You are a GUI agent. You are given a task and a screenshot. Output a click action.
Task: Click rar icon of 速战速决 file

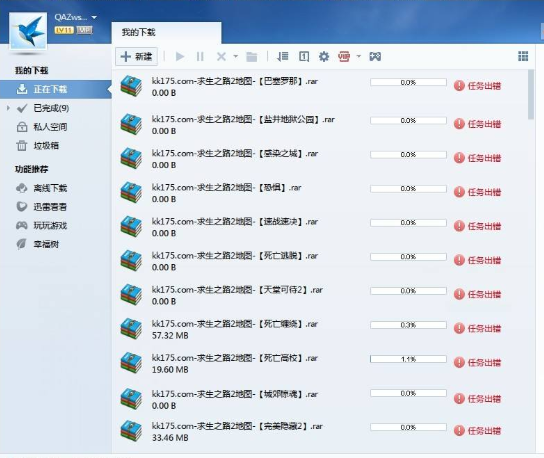coord(131,226)
